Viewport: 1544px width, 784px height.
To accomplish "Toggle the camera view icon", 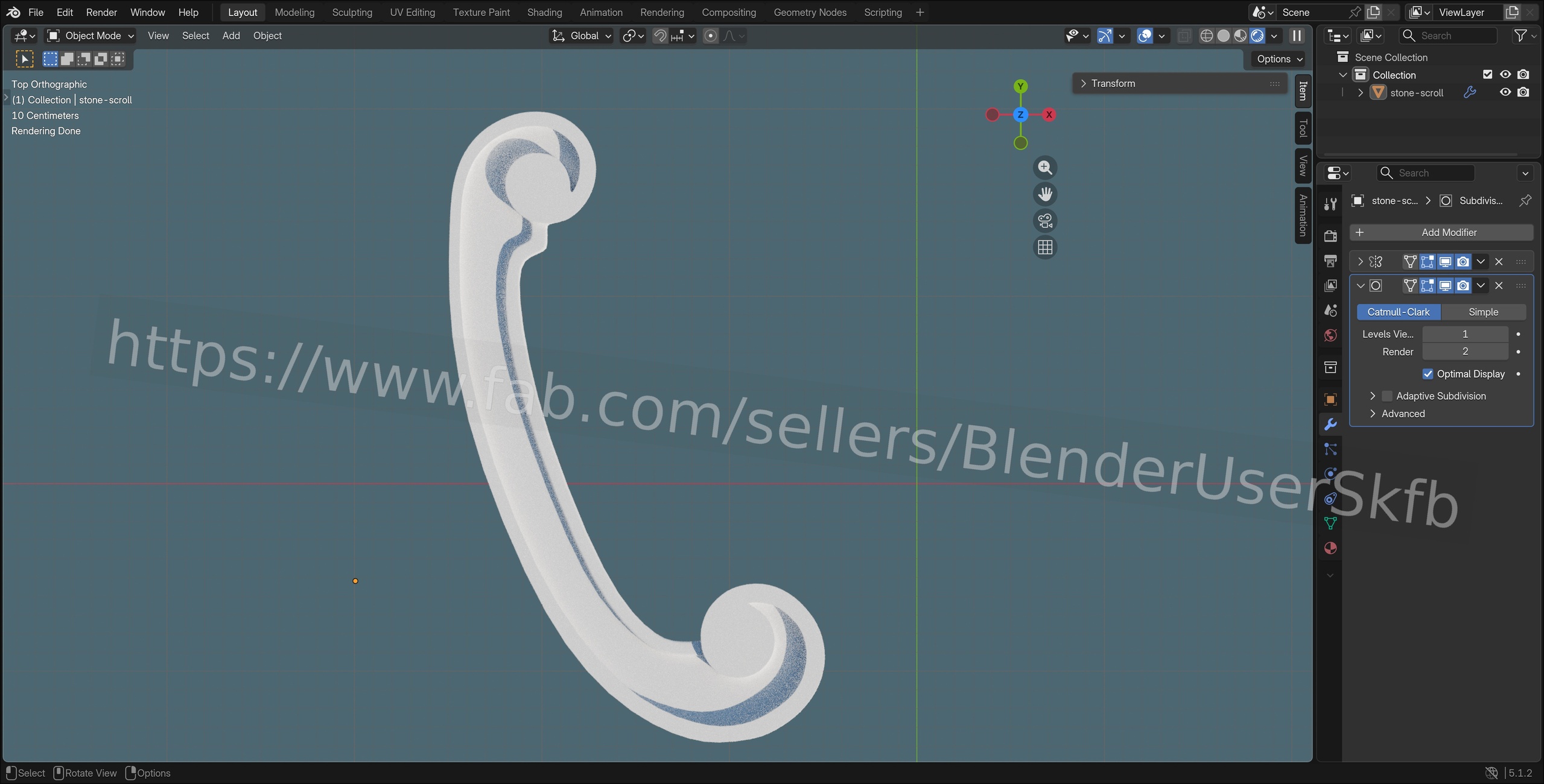I will point(1045,221).
